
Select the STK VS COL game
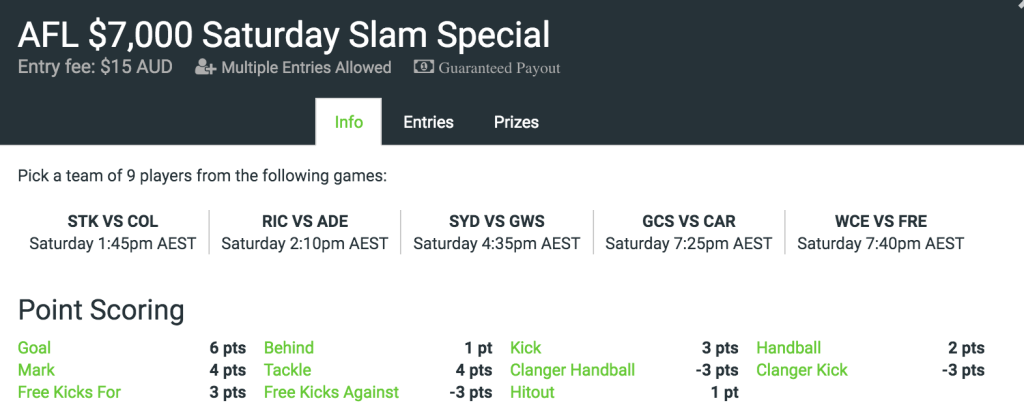click(113, 232)
